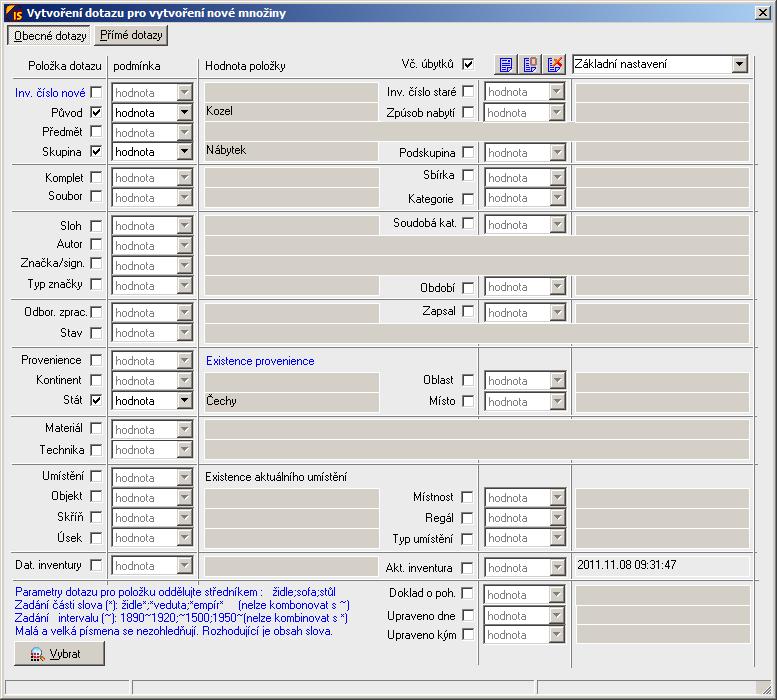This screenshot has height=700, width=777.
Task: Open the Místnost condition dropdown
Action: [557, 498]
